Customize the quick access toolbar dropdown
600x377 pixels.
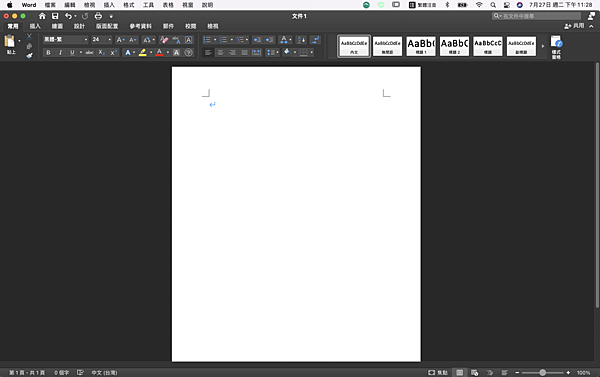[111, 16]
